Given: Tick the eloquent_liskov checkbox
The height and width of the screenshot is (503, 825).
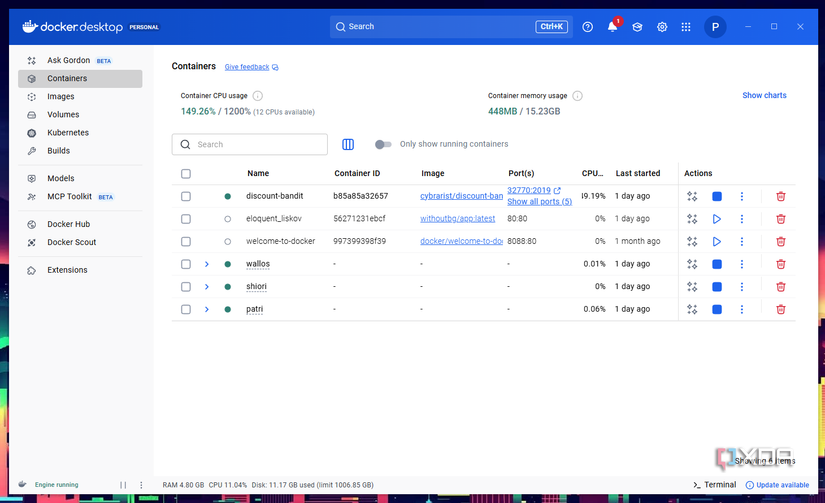Looking at the screenshot, I should [x=186, y=219].
